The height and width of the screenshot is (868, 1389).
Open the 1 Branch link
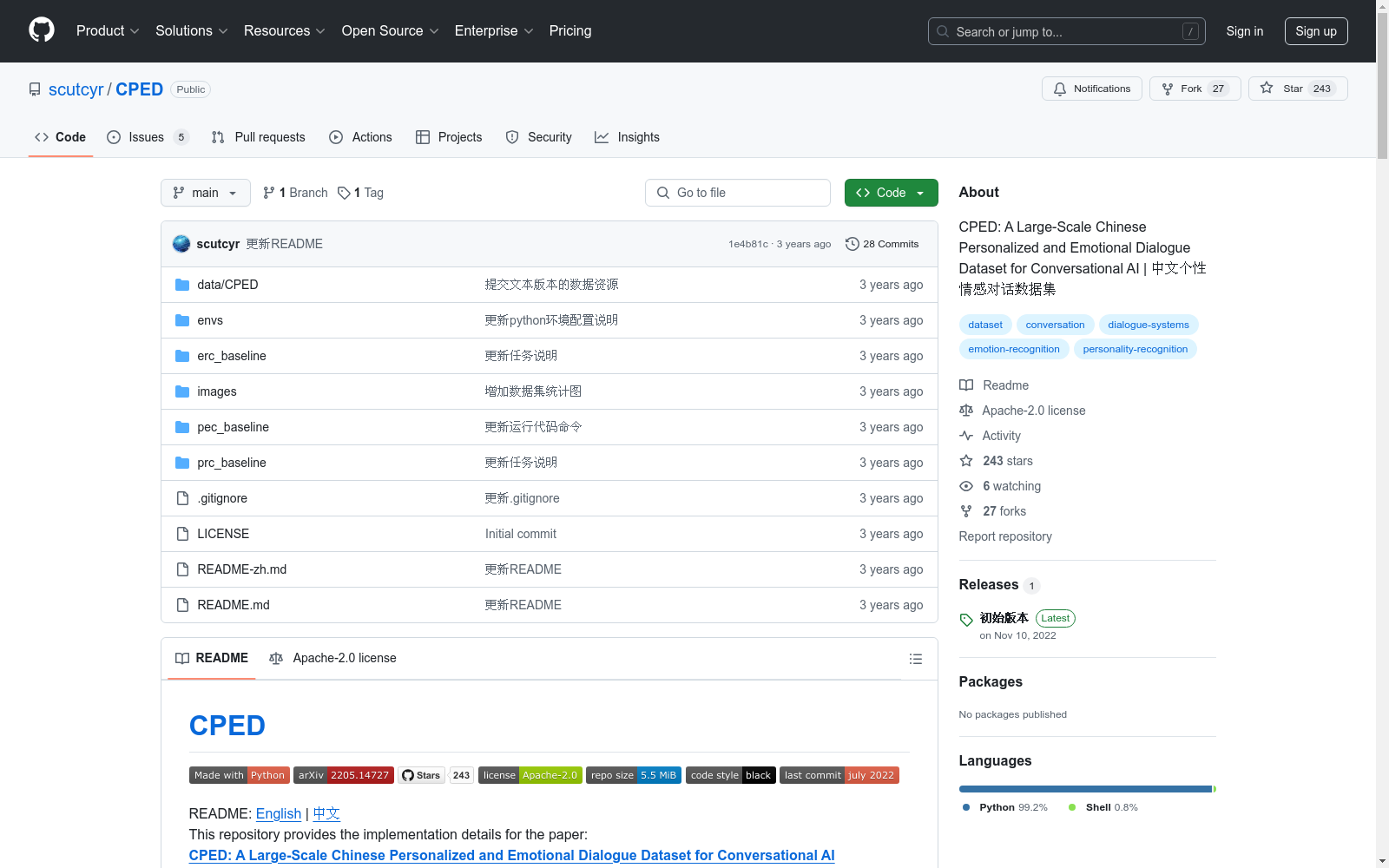click(295, 193)
